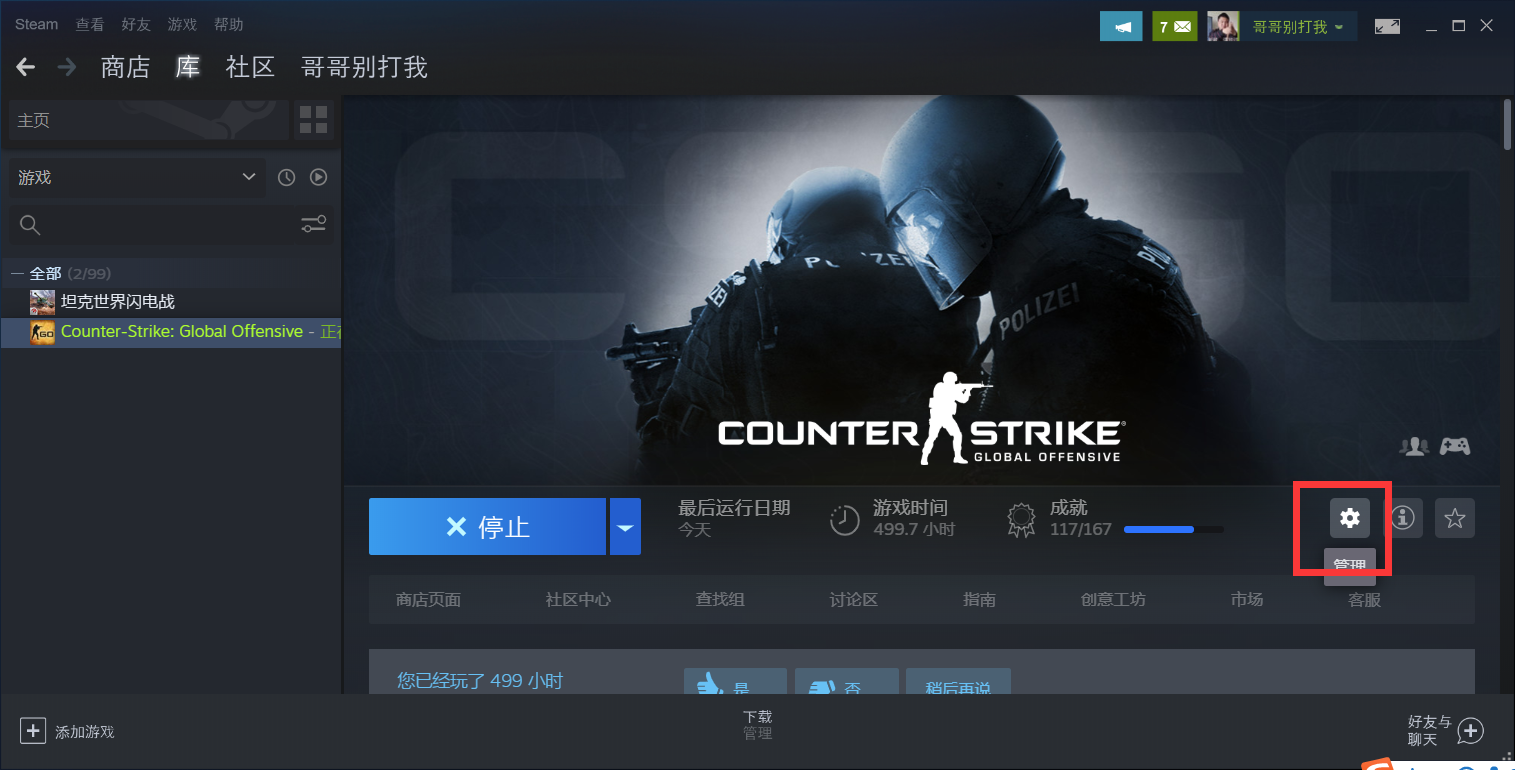Open the 指南 link
Viewport: 1515px width, 770px height.
979,600
